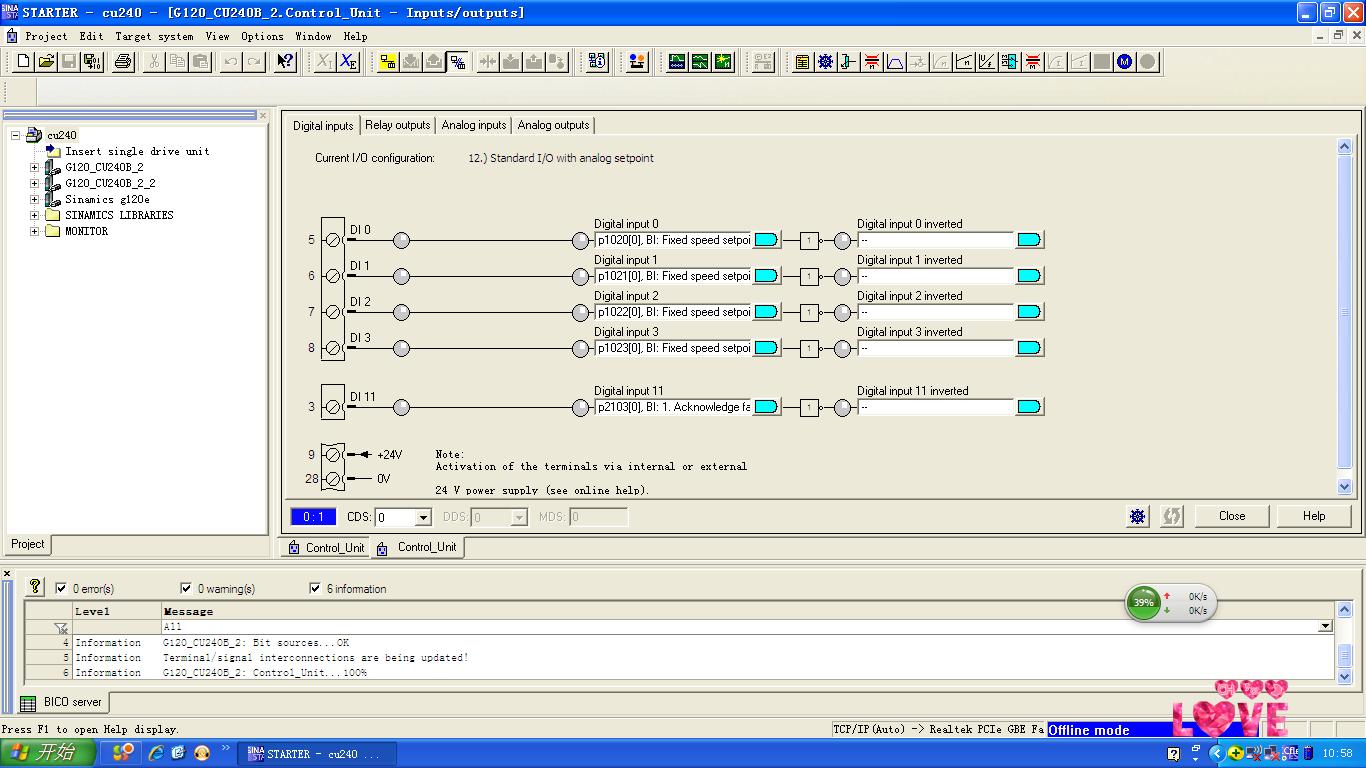
Task: Open the expert list toolbar icon
Action: point(802,62)
